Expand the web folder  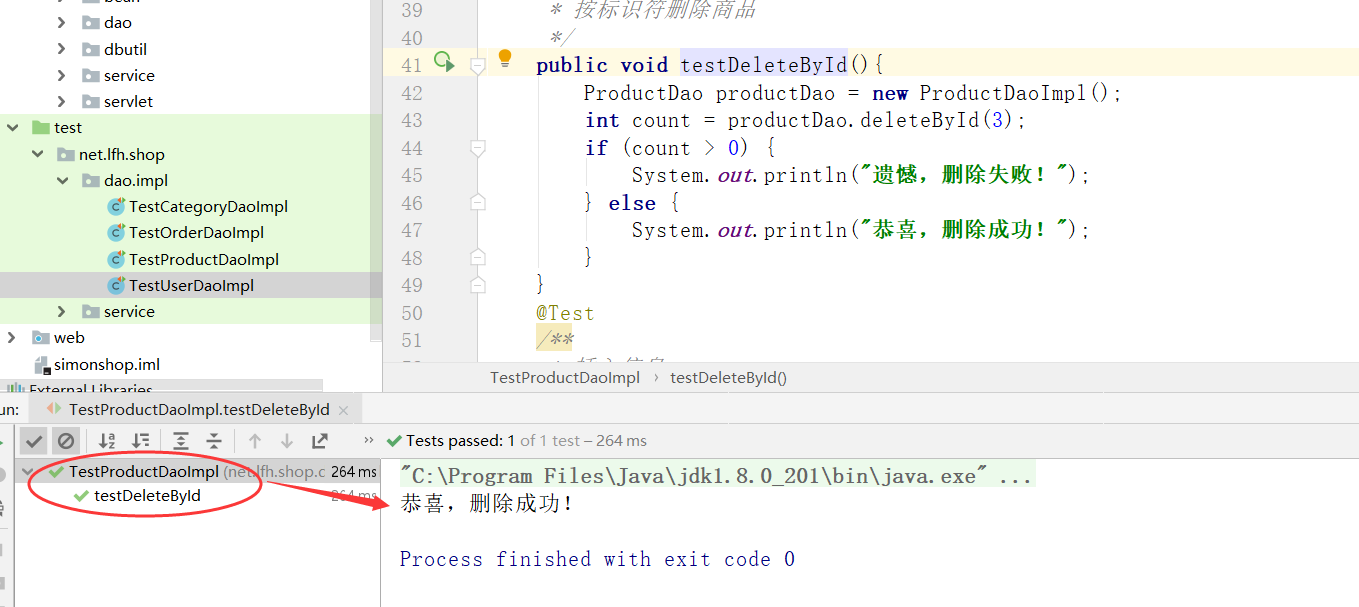tap(13, 338)
